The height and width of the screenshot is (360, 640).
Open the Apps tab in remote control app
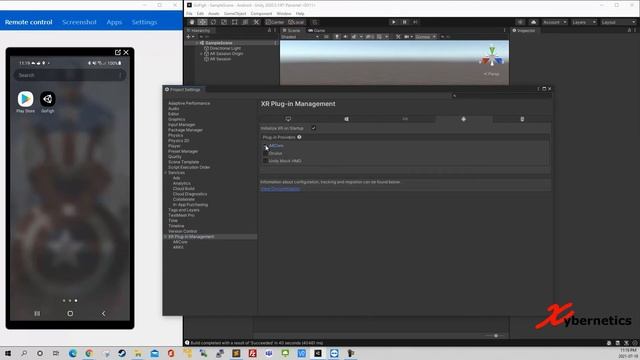(x=114, y=22)
